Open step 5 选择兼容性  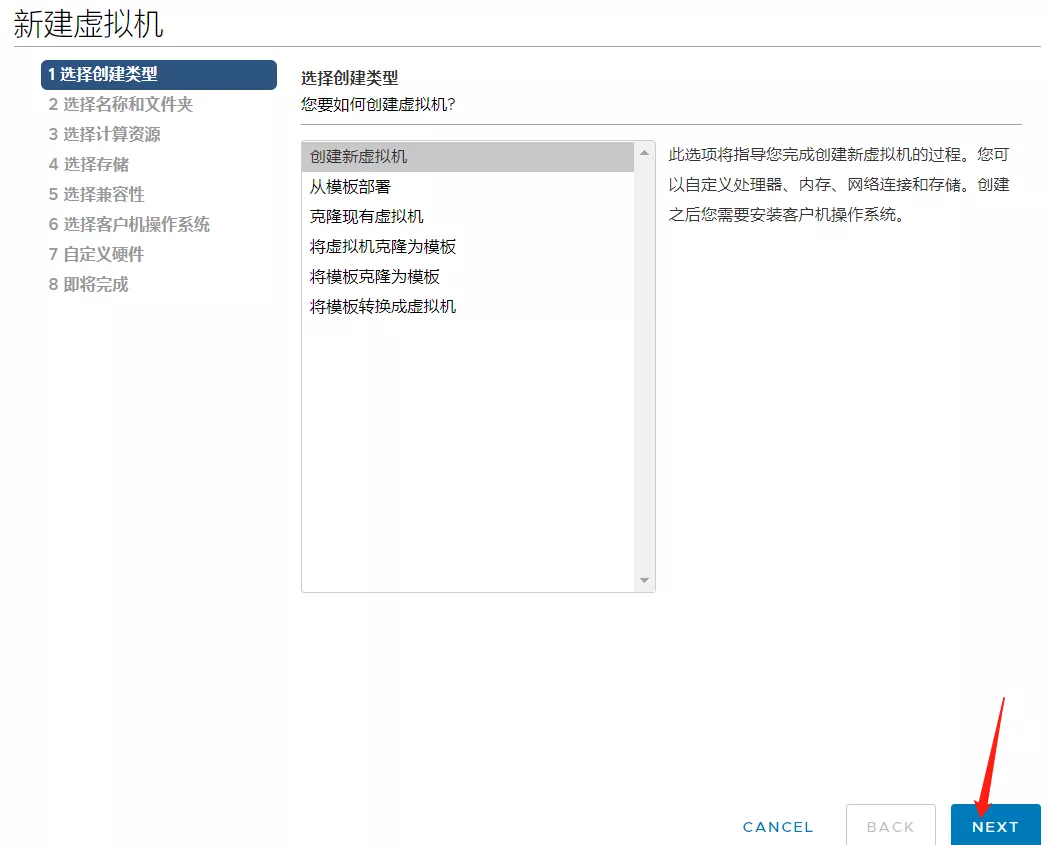click(x=96, y=194)
